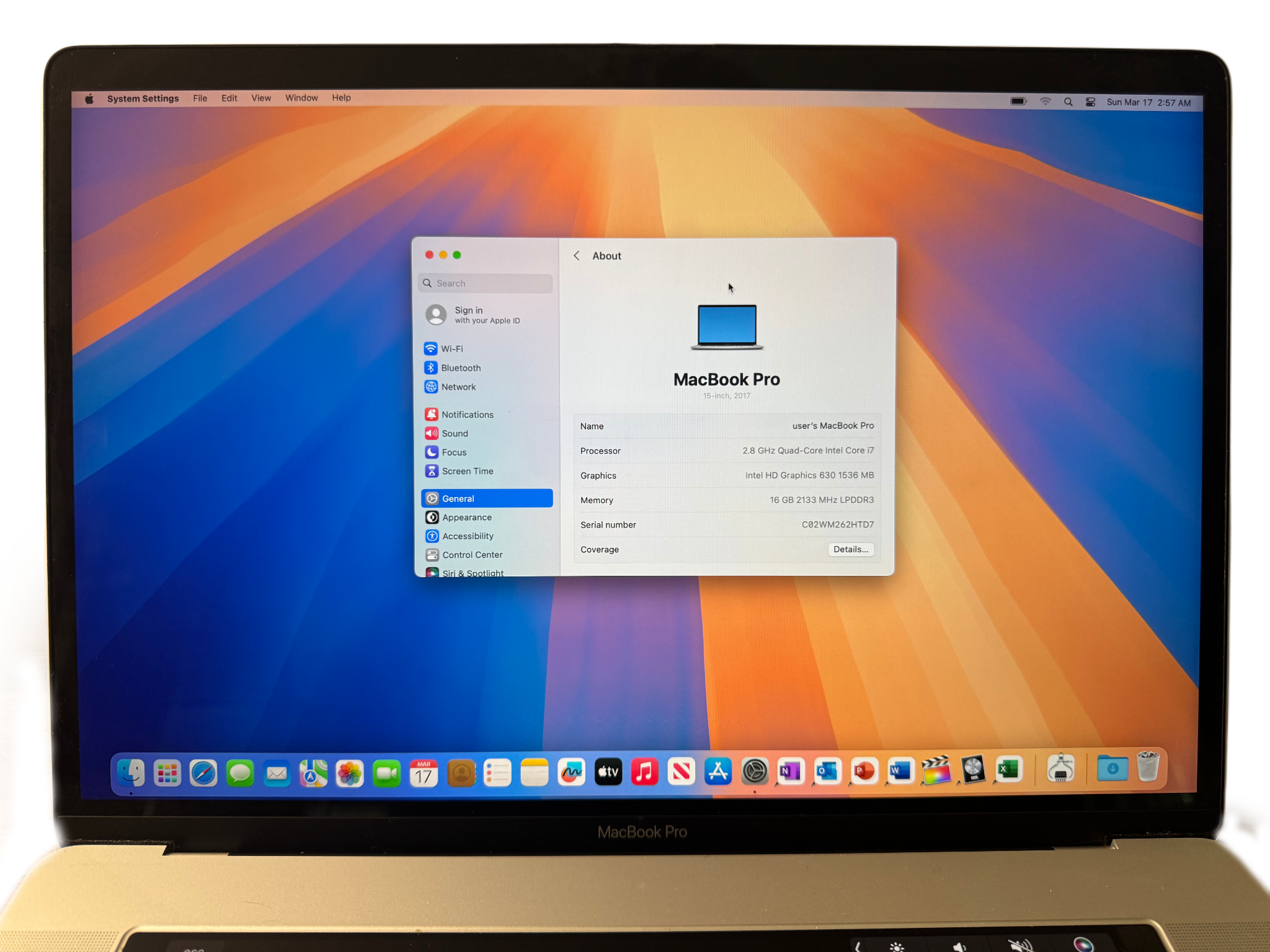Screen dimensions: 1270x952
Task: Open the Downloads folder in the dock
Action: [x=1112, y=768]
